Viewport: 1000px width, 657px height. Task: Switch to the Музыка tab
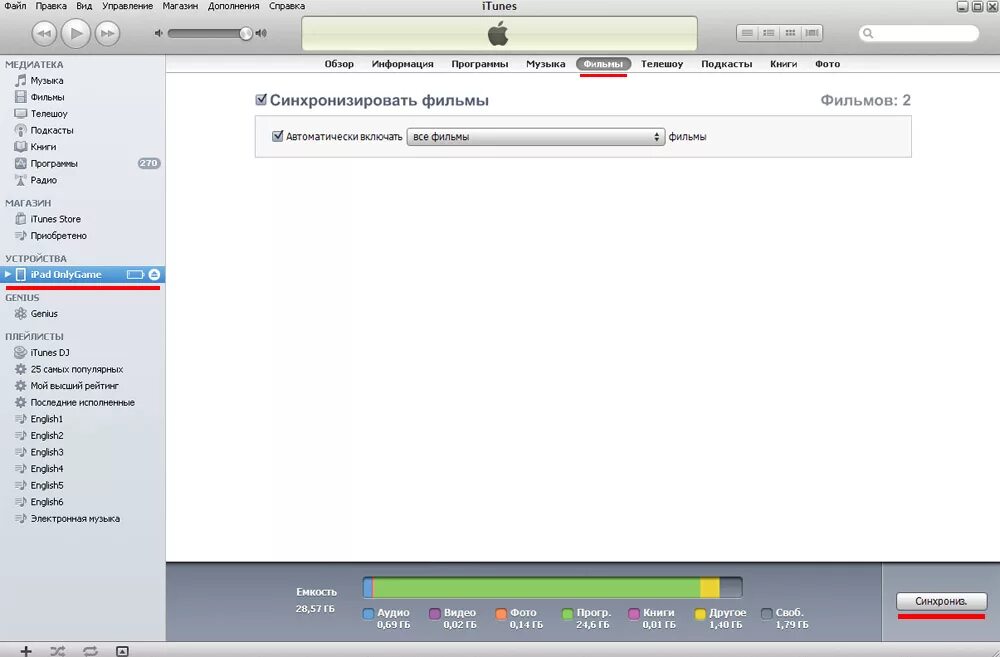pos(545,64)
